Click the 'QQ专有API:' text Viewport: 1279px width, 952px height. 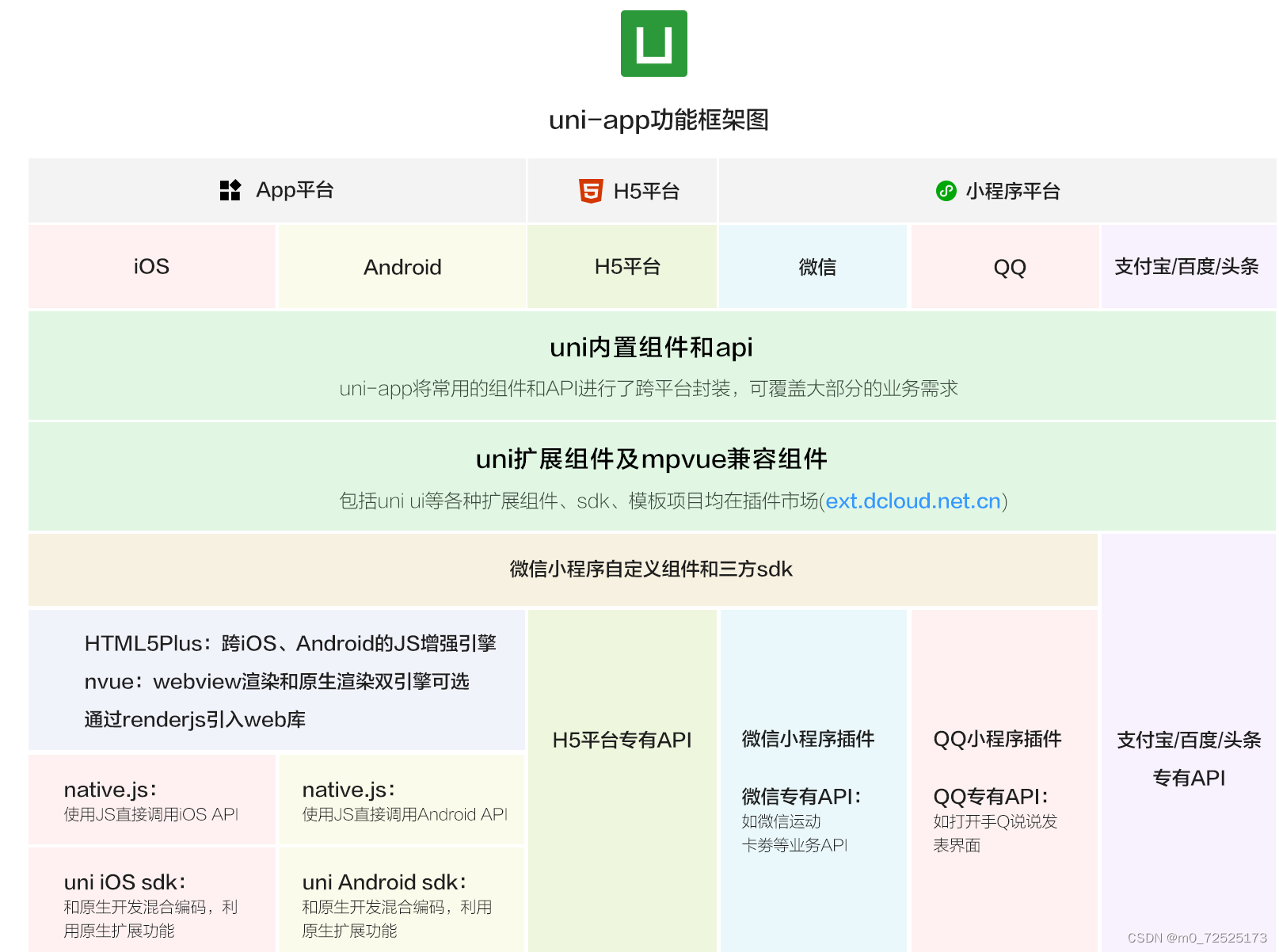(991, 796)
